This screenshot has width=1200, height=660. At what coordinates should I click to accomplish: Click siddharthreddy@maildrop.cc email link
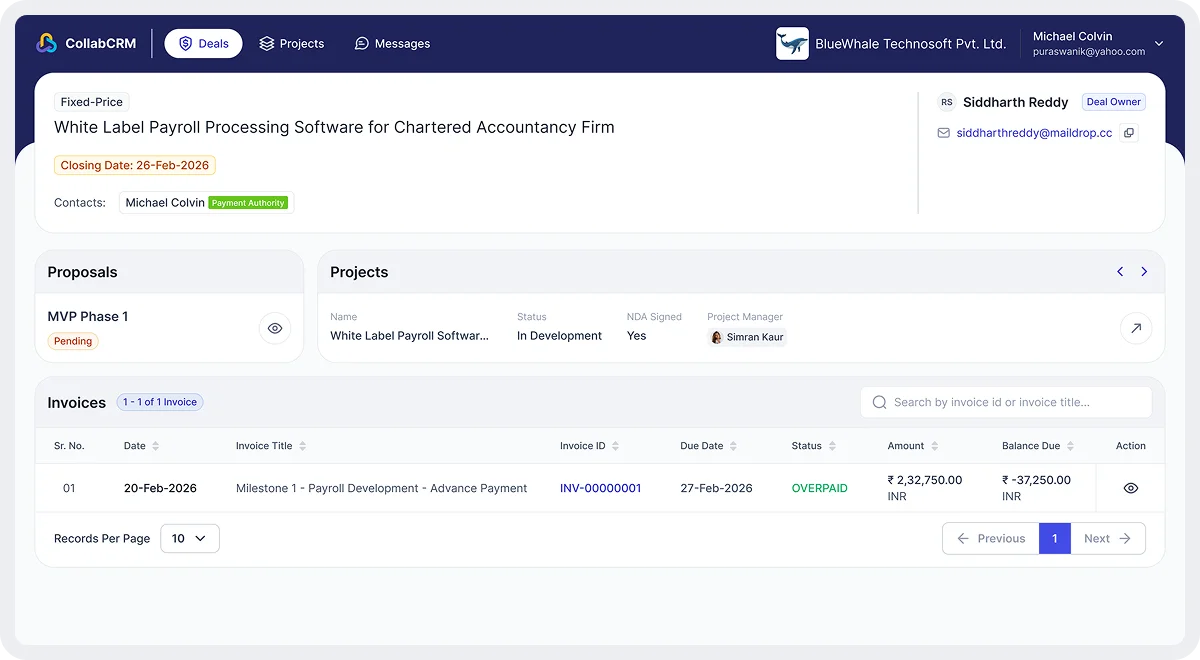point(1034,132)
